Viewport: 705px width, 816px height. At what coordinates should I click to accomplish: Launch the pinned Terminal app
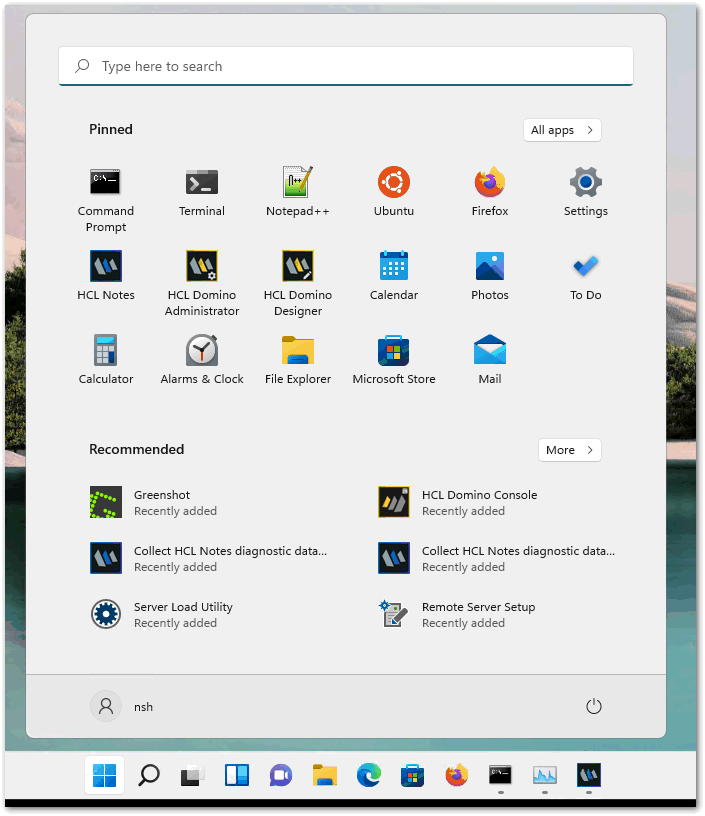(202, 192)
